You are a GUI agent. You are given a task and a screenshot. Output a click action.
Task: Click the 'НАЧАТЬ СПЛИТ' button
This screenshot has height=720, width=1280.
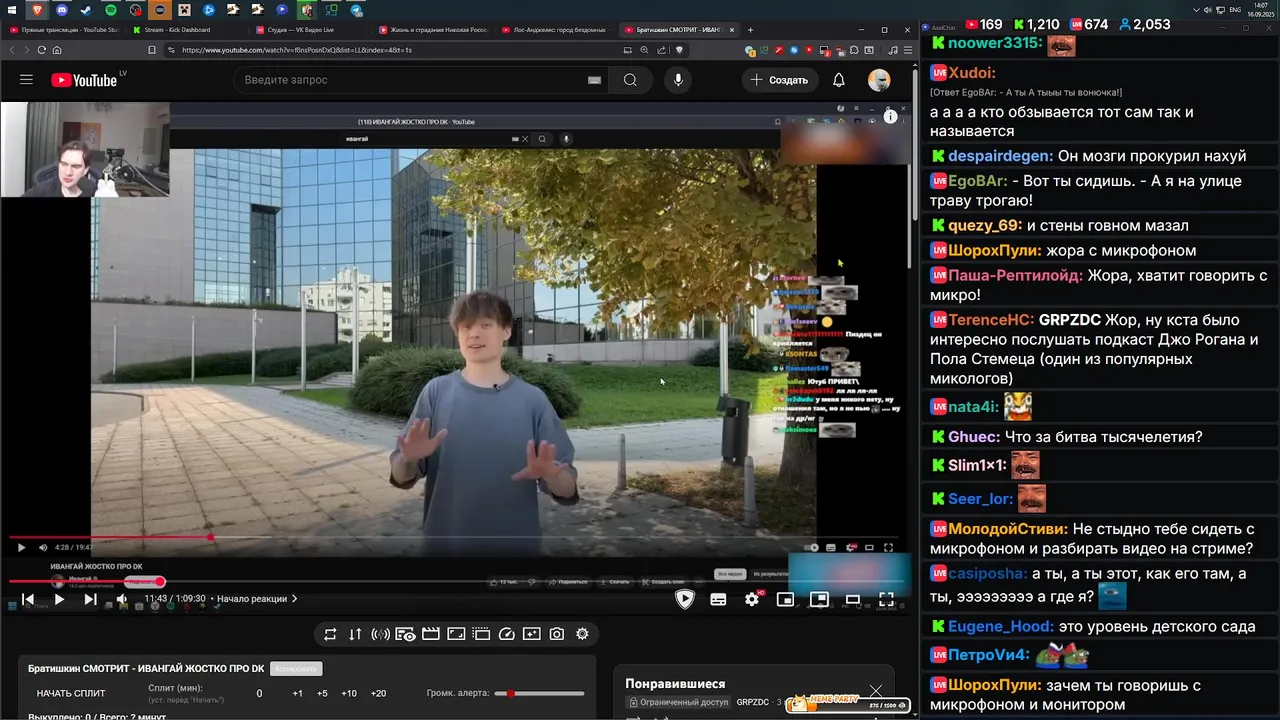(x=71, y=694)
